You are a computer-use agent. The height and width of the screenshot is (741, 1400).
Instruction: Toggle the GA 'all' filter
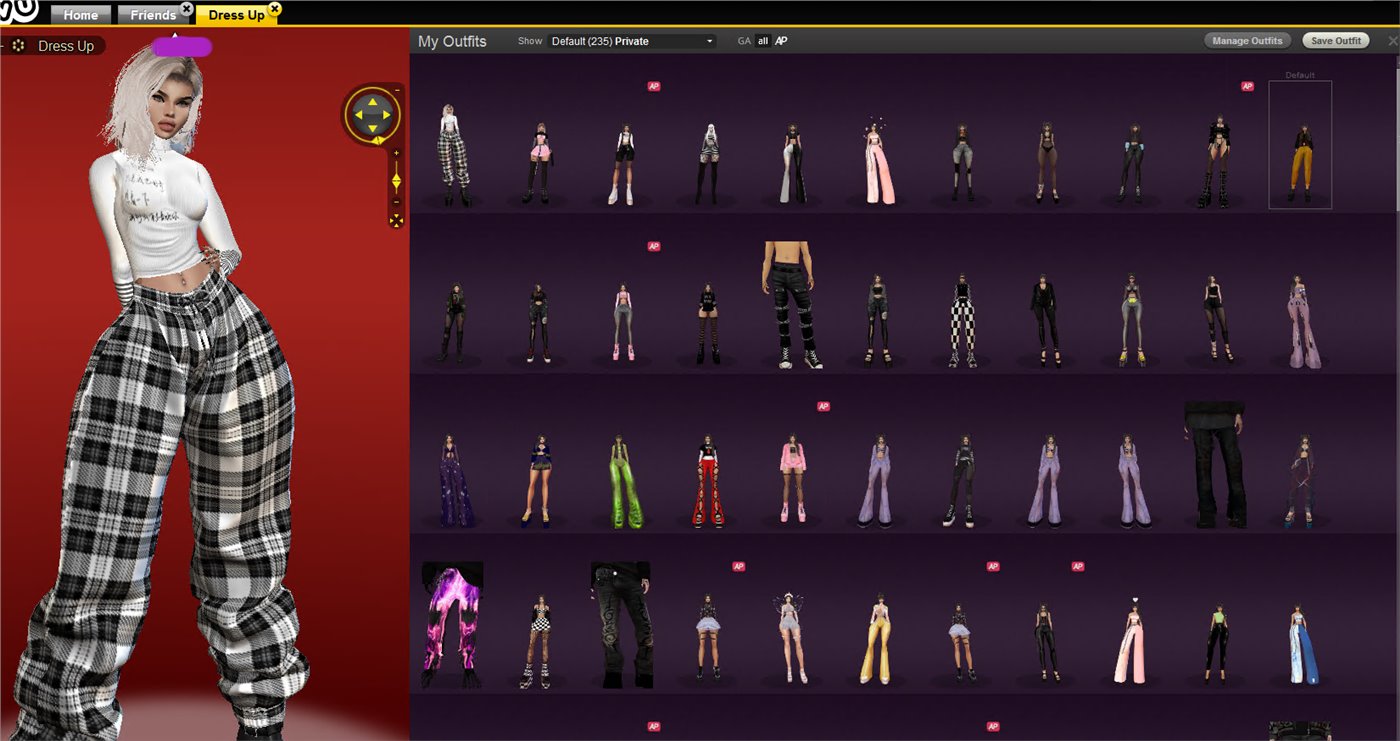(x=763, y=41)
